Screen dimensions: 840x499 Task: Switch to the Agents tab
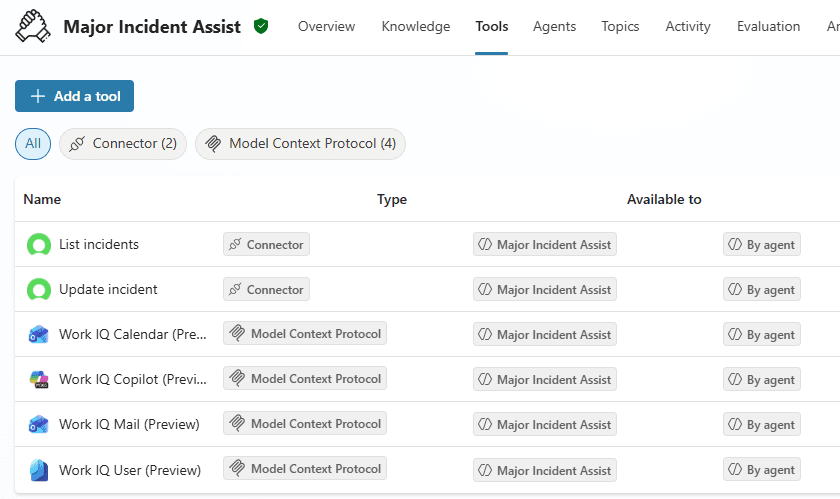click(554, 27)
